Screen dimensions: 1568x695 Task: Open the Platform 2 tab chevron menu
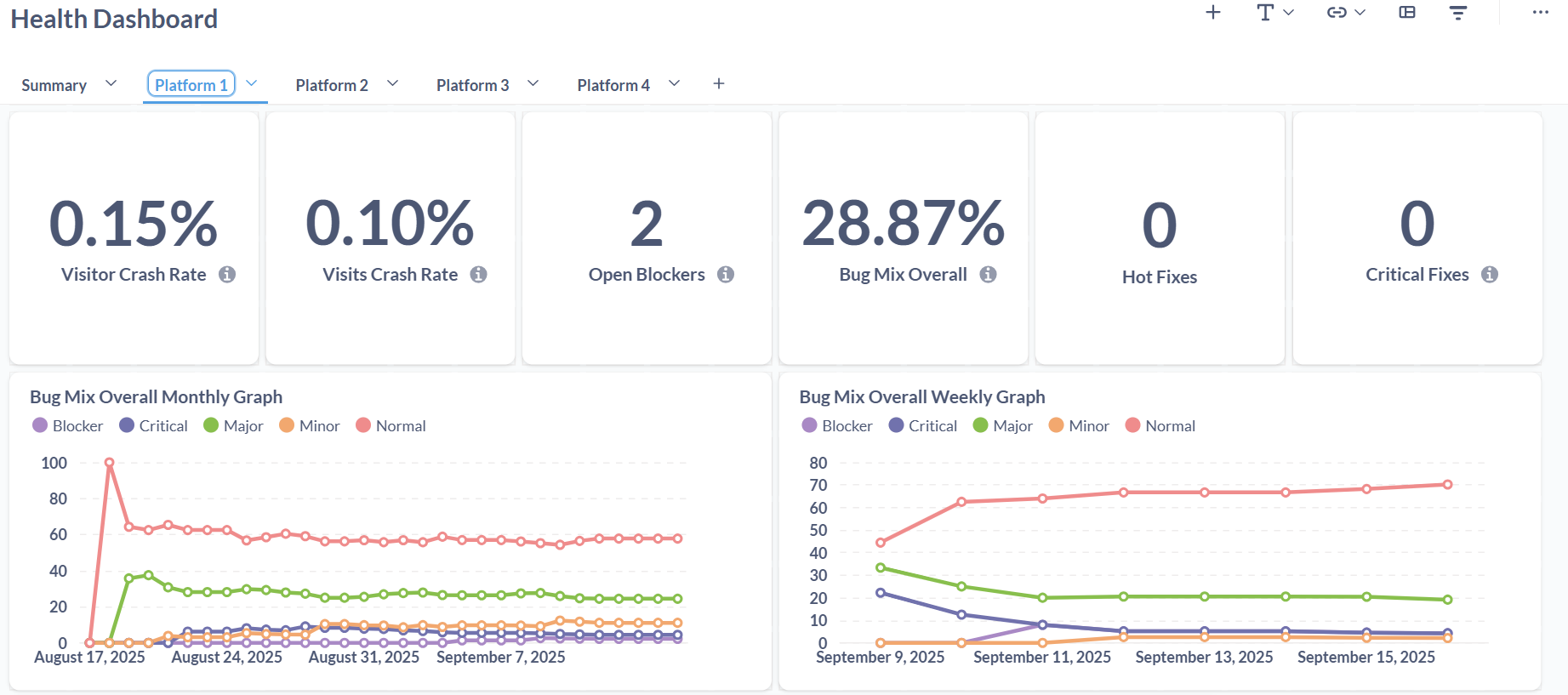(x=393, y=83)
